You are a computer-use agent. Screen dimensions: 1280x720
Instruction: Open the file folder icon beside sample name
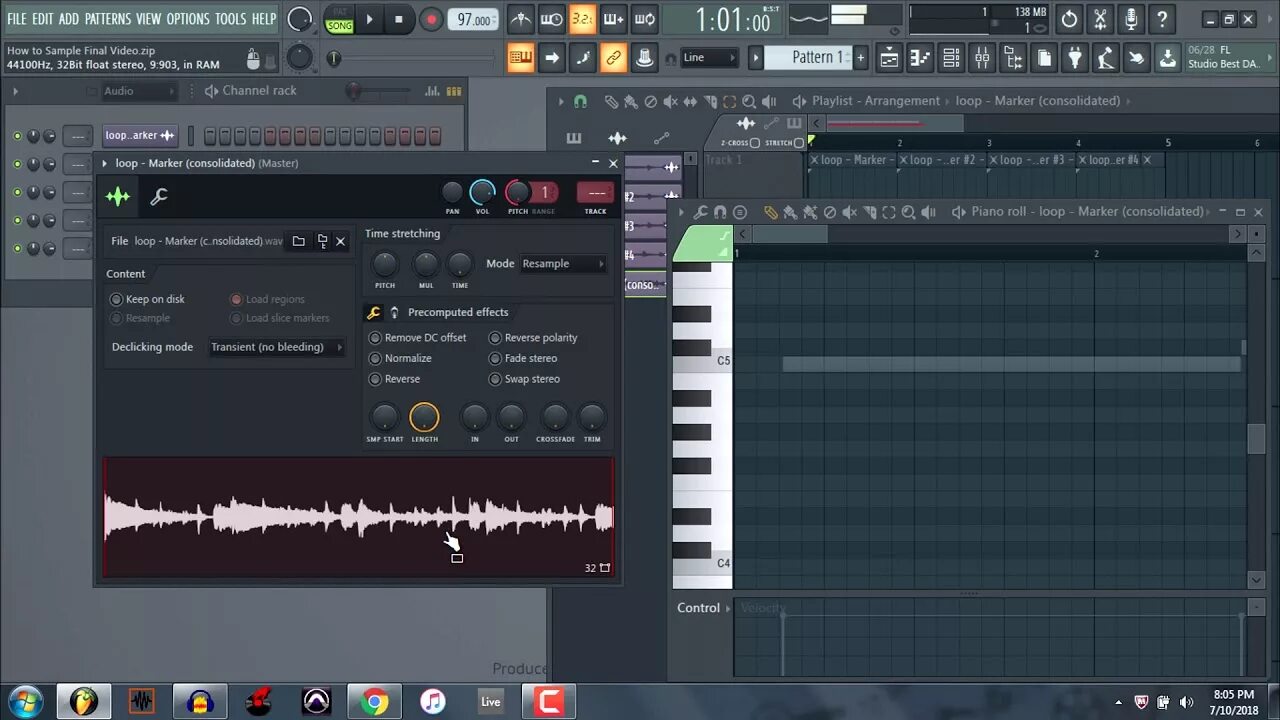point(298,241)
